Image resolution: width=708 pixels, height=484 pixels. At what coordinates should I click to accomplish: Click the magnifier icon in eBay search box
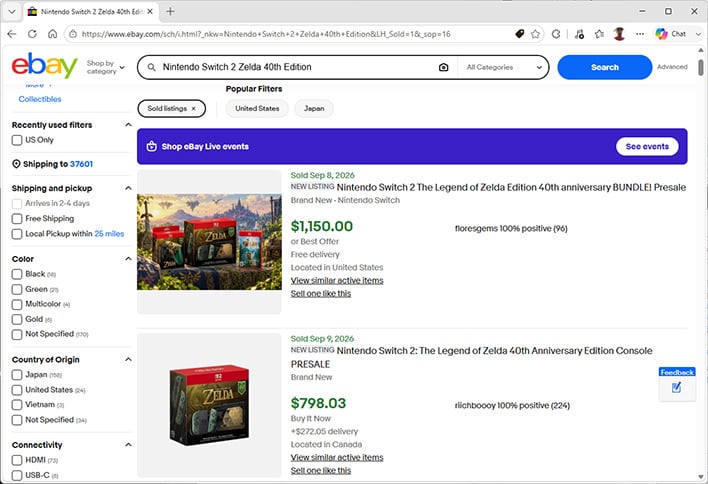(x=152, y=67)
